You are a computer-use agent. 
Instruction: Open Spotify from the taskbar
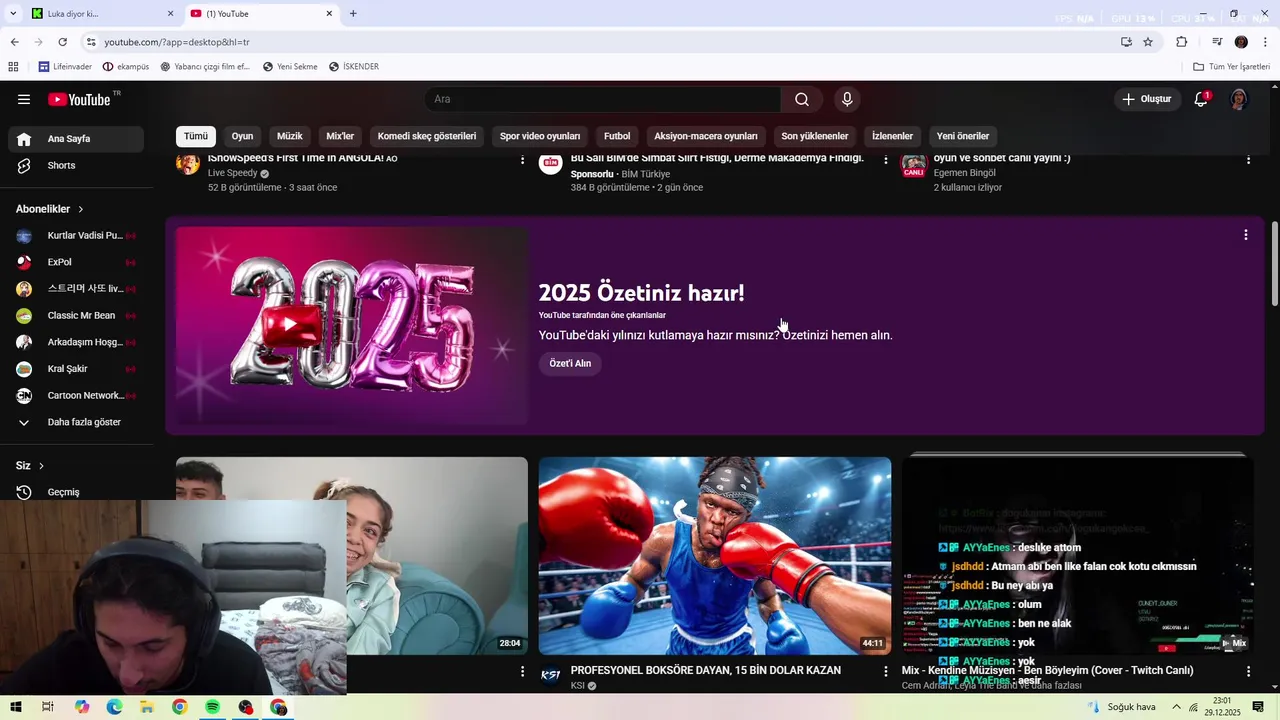(x=212, y=707)
